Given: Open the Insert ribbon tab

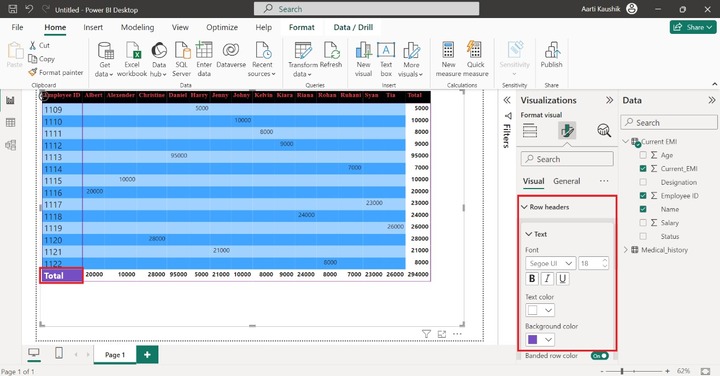Looking at the screenshot, I should (93, 27).
